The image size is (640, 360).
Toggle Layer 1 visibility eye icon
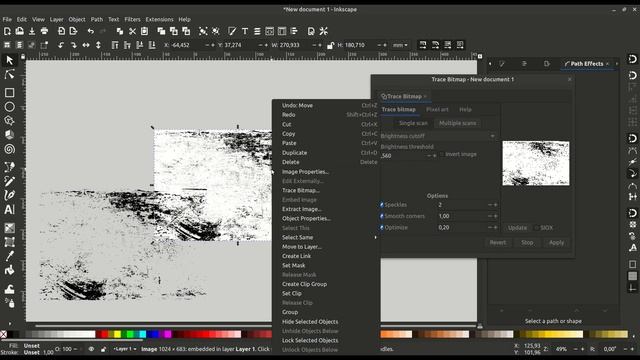91,349
